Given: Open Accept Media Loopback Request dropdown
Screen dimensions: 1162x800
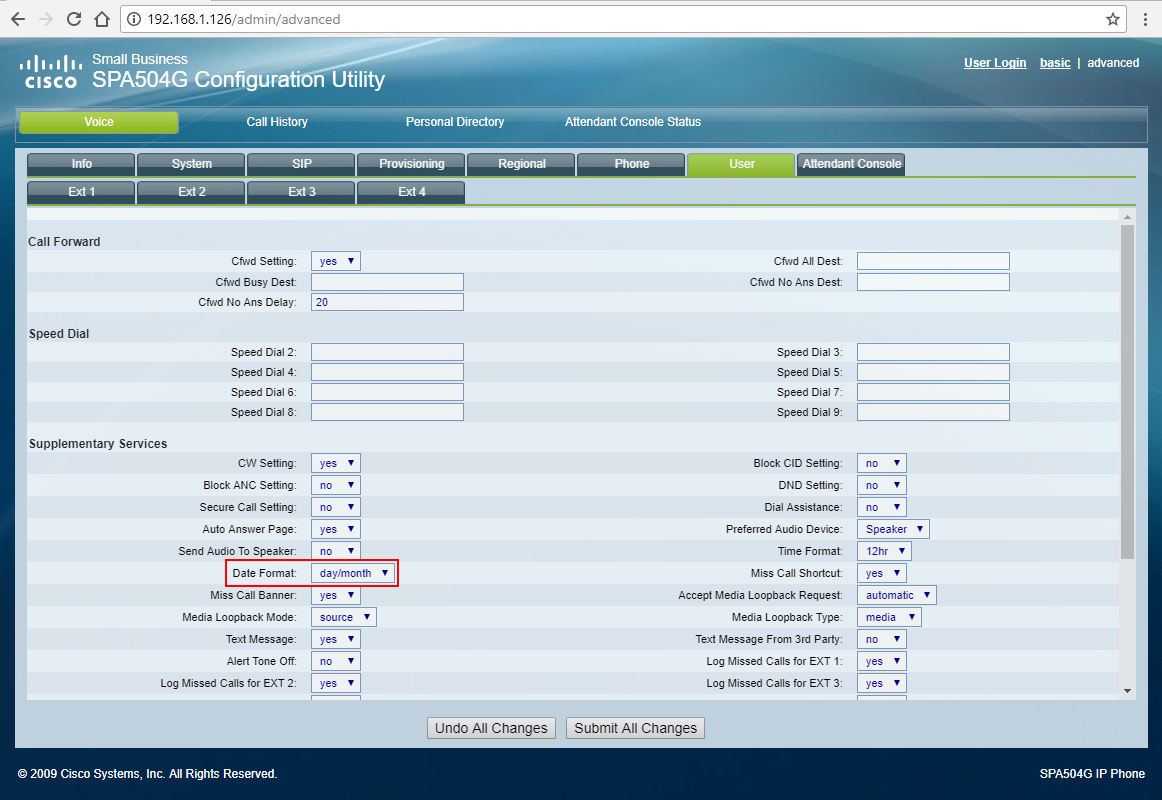Looking at the screenshot, I should pyautogui.click(x=897, y=595).
